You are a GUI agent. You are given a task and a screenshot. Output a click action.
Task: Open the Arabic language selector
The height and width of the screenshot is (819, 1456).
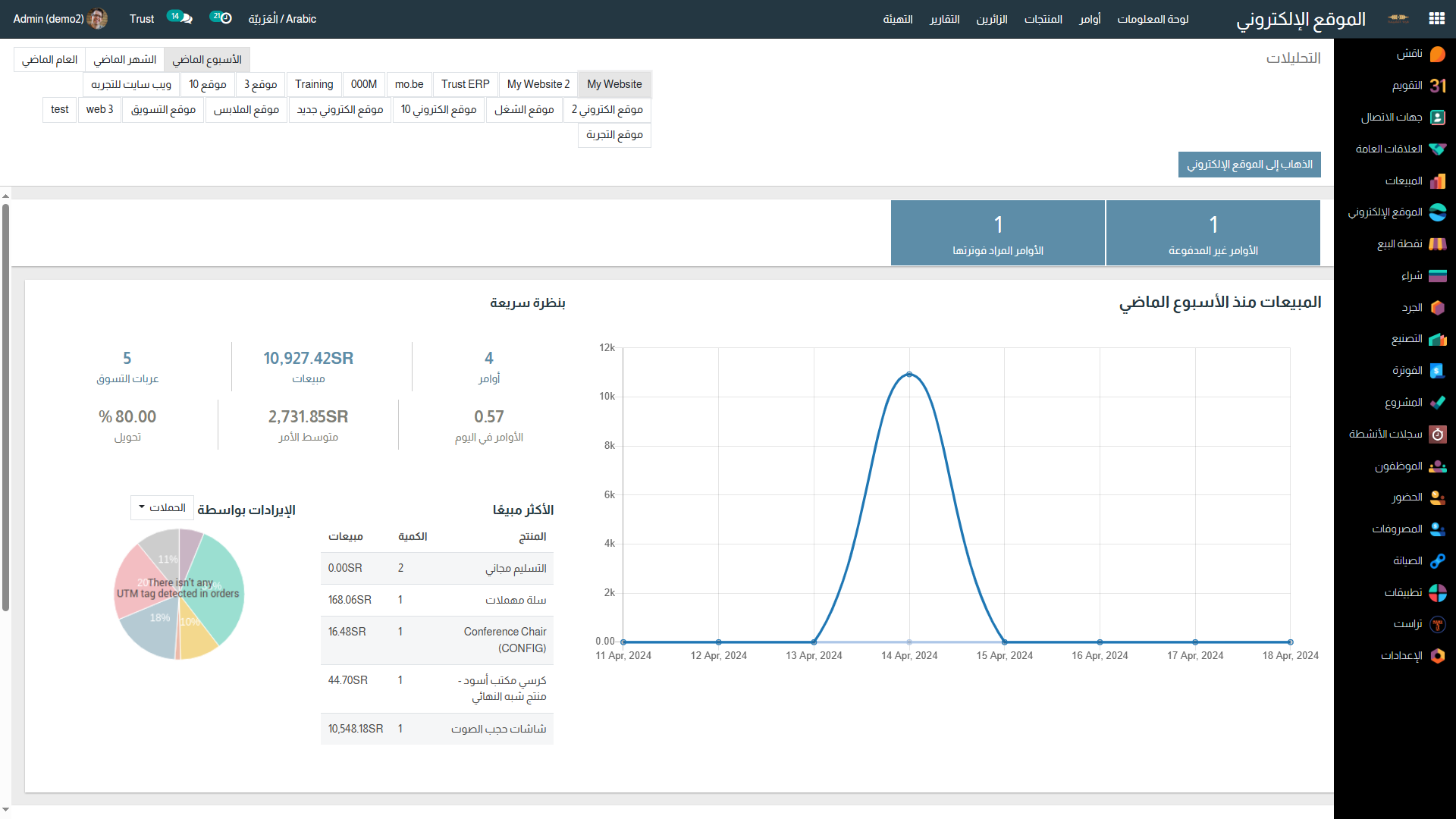[282, 19]
